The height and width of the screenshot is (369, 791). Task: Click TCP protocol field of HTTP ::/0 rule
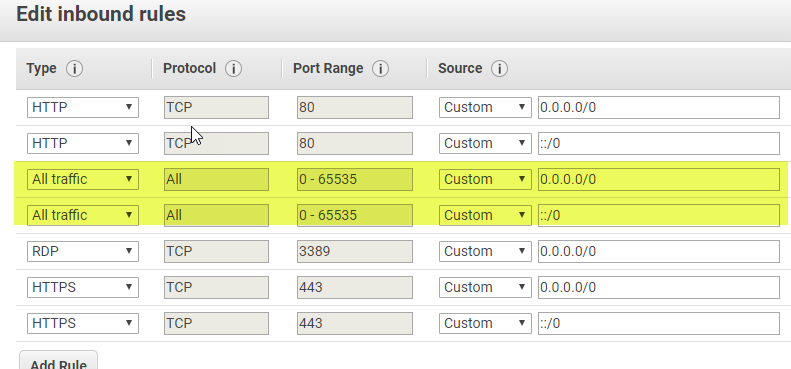216,143
